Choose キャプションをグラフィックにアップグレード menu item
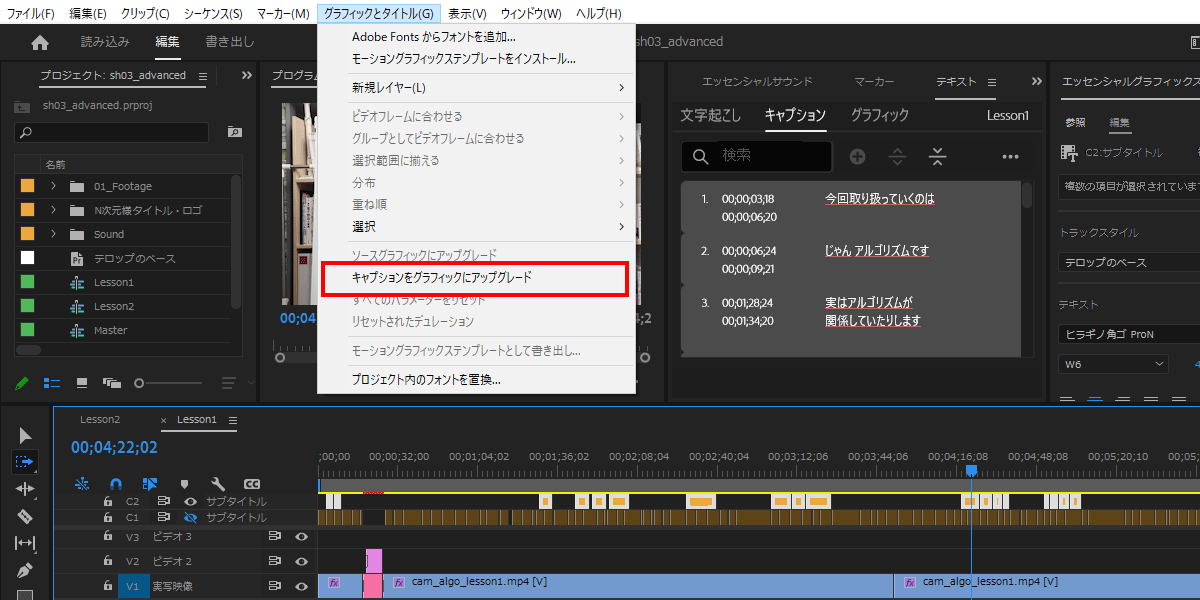This screenshot has height=600, width=1200. pyautogui.click(x=476, y=277)
